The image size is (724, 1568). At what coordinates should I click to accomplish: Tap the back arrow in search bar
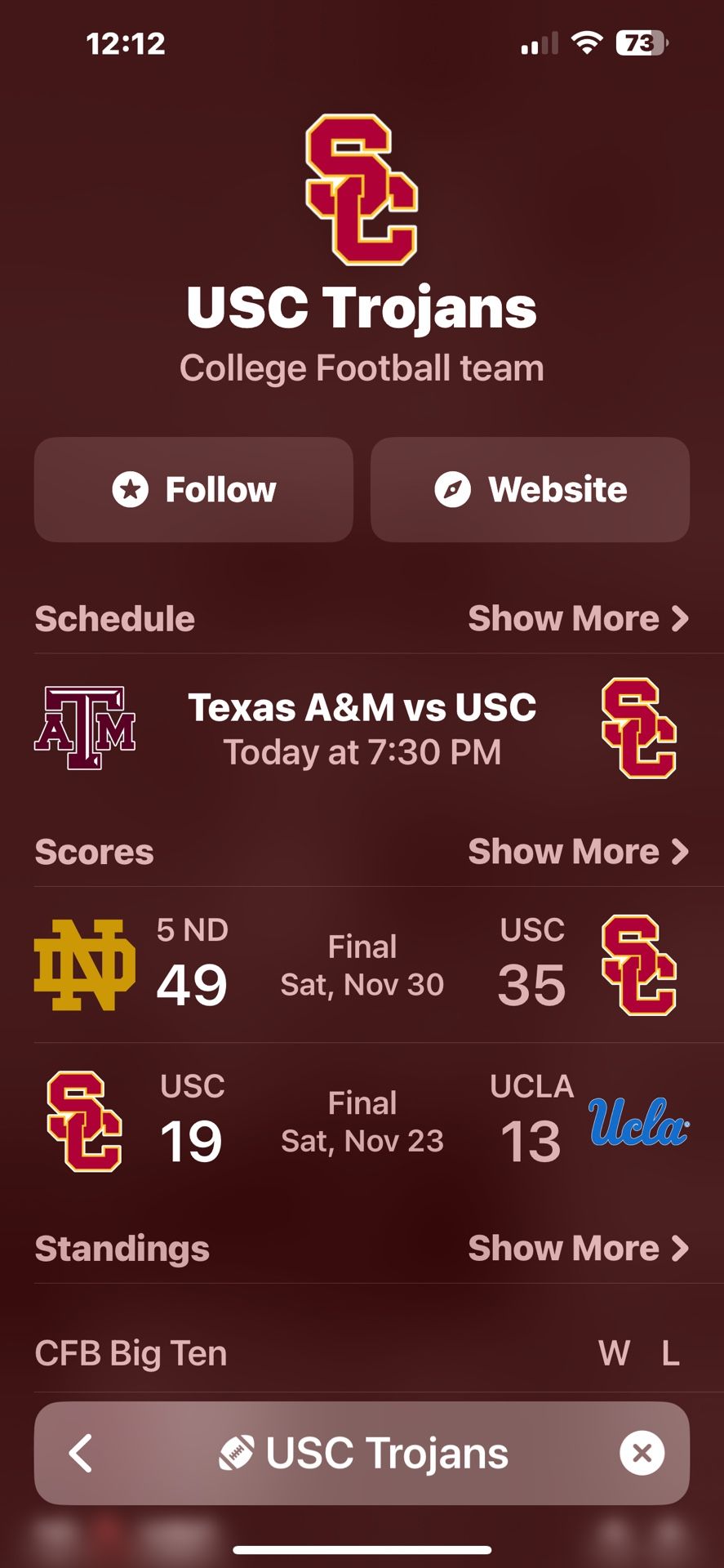tap(81, 1453)
